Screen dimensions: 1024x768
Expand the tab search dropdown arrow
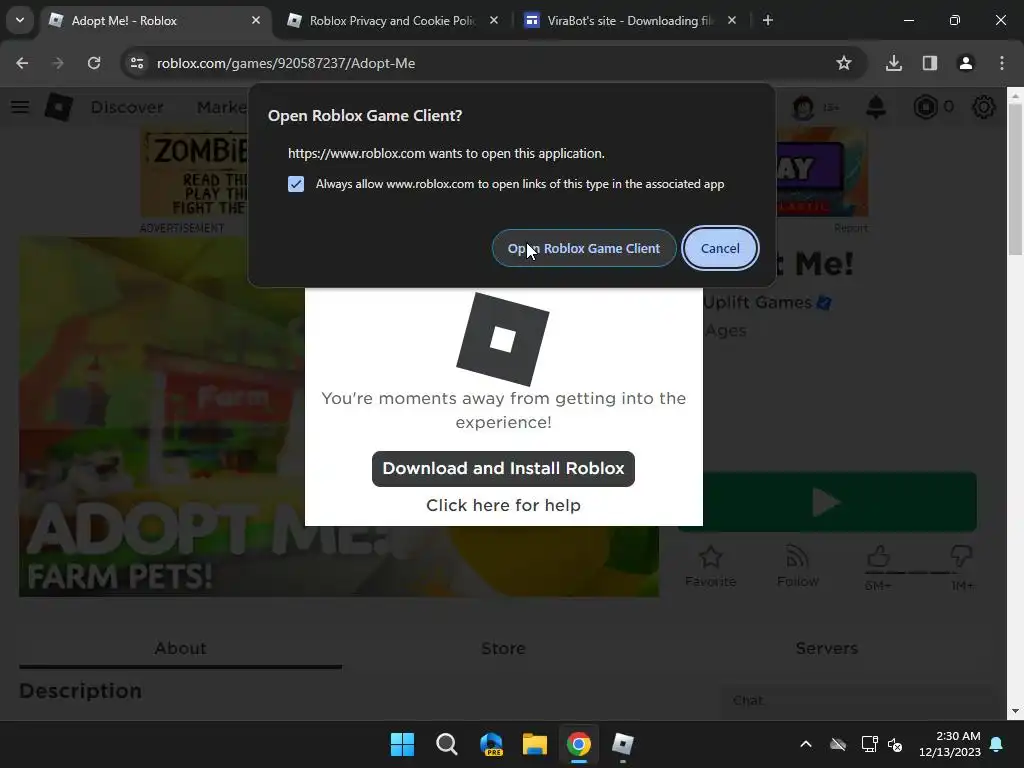20,20
